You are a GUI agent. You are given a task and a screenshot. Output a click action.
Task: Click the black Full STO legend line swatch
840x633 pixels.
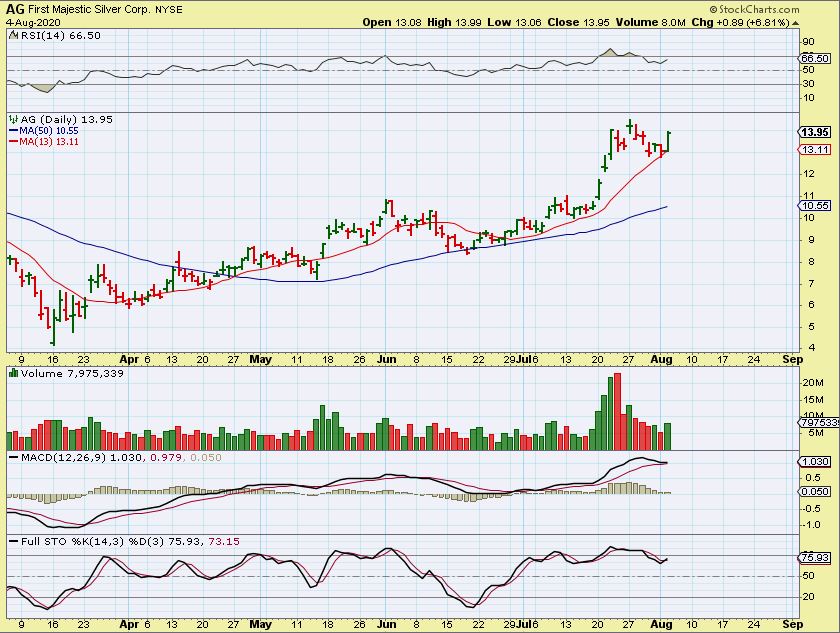(14, 541)
